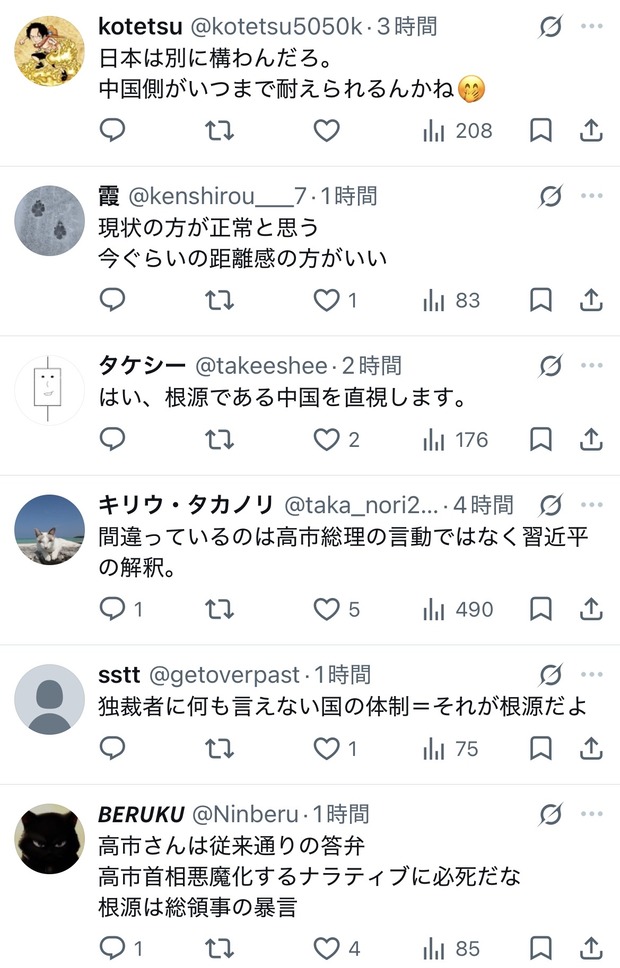Open Grok icon on BERUKU's post
This screenshot has height=968, width=620.
[550, 814]
